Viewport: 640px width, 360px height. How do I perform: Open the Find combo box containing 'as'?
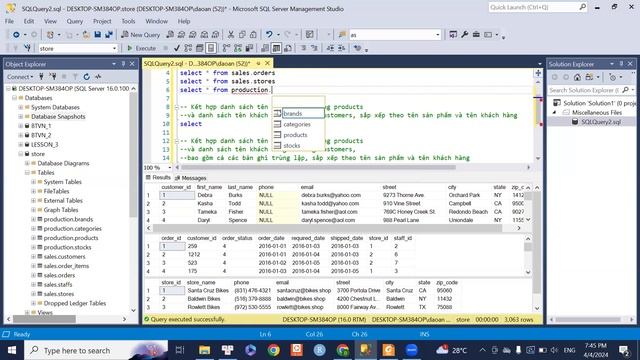[x=438, y=35]
